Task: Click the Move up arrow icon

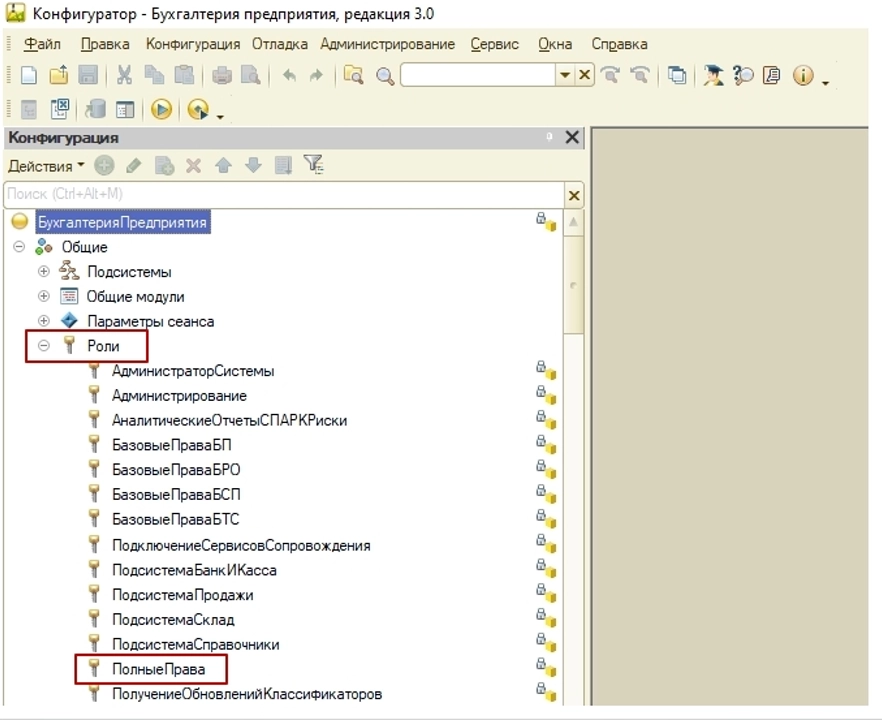Action: point(223,165)
